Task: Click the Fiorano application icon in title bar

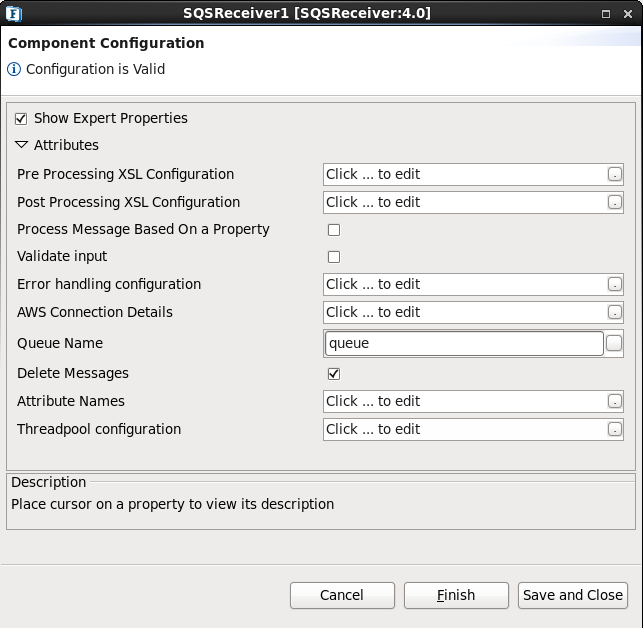Action: (14, 14)
